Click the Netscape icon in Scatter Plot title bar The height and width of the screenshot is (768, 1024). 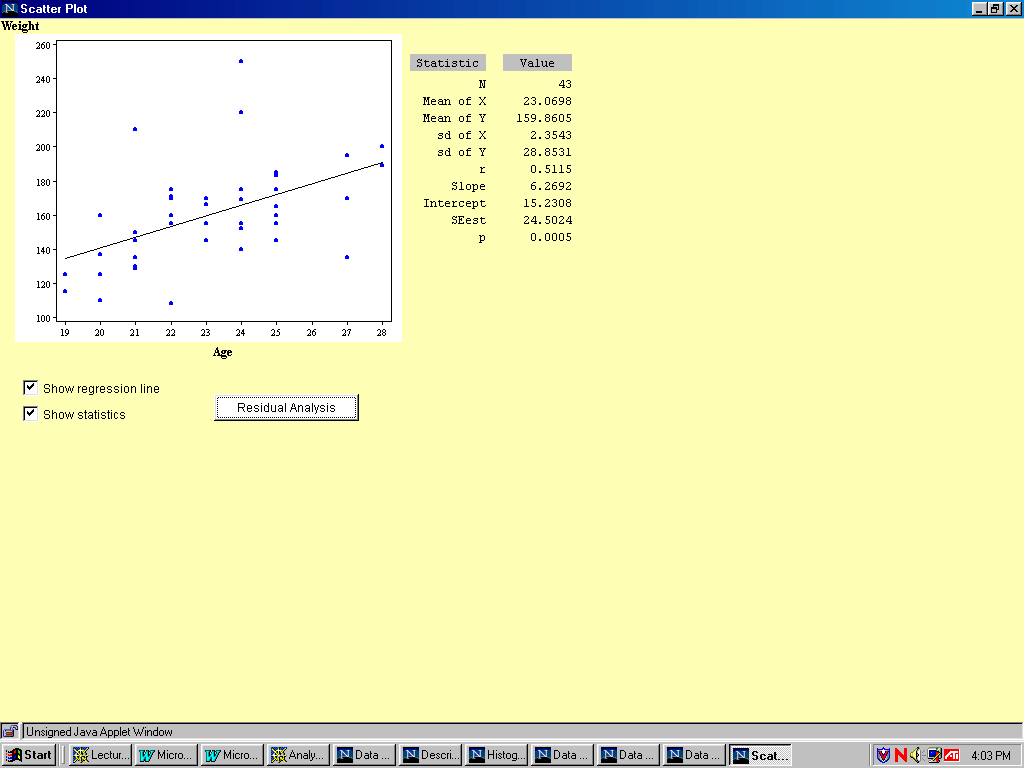[10, 9]
